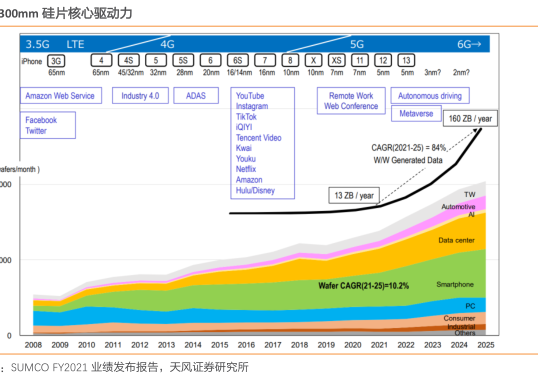
Task: Click the iPhone 6S model box
Action: point(237,60)
